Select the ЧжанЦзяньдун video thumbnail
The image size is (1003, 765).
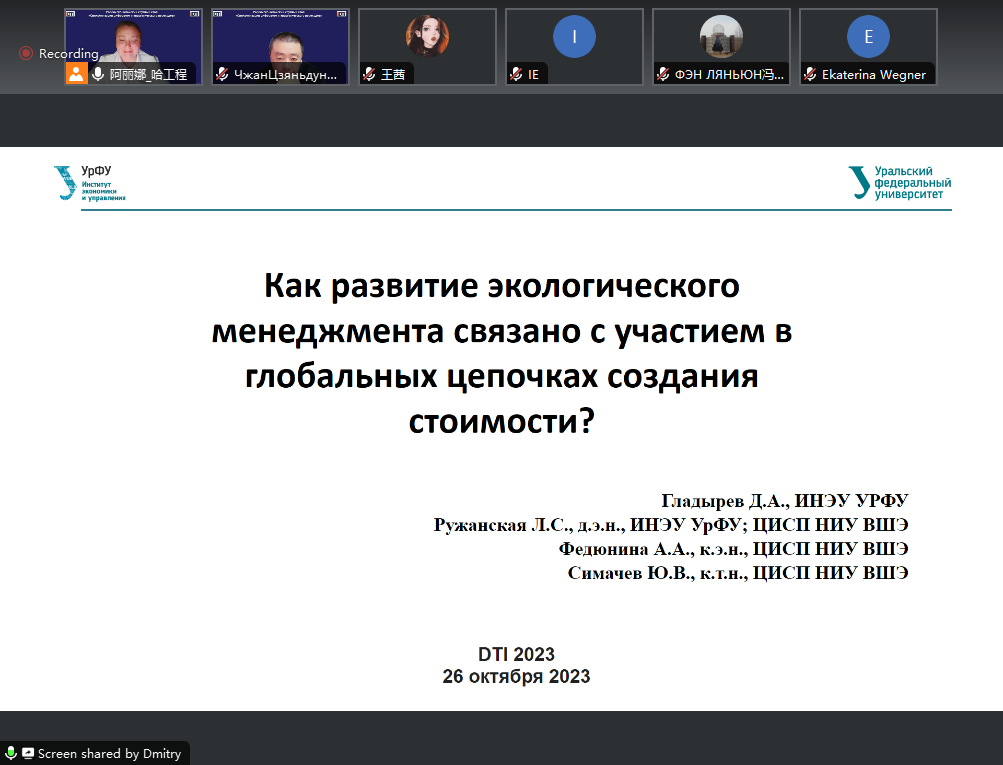click(x=280, y=38)
